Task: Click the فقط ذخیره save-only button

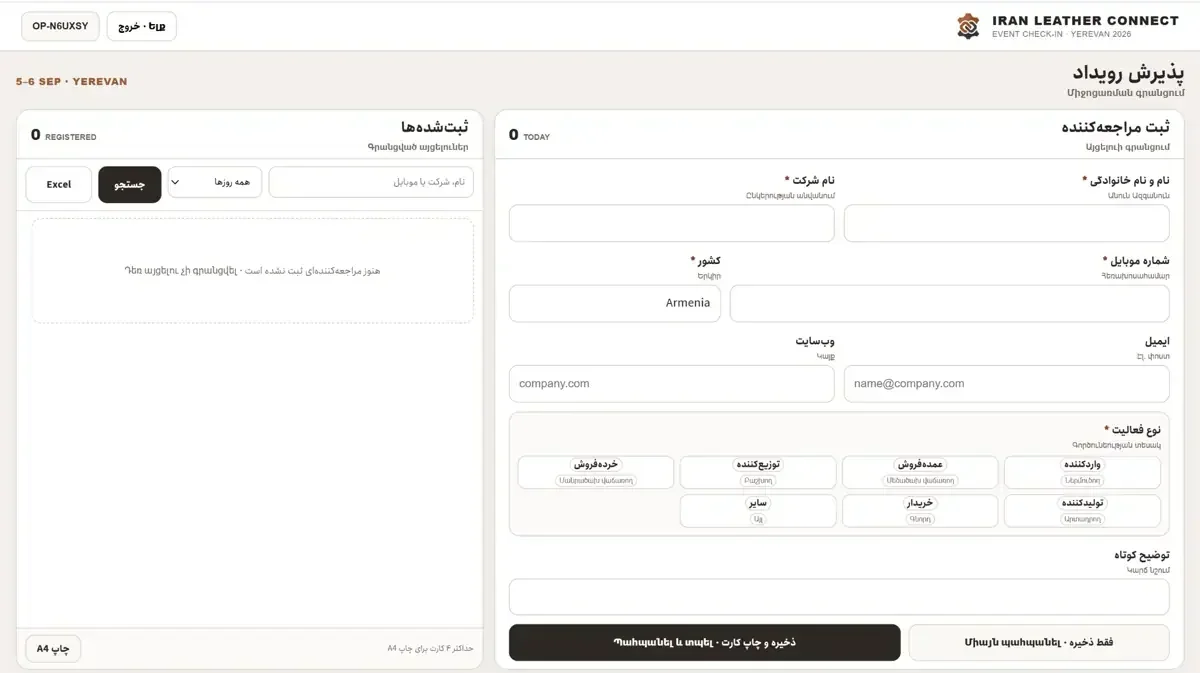Action: (x=1039, y=642)
